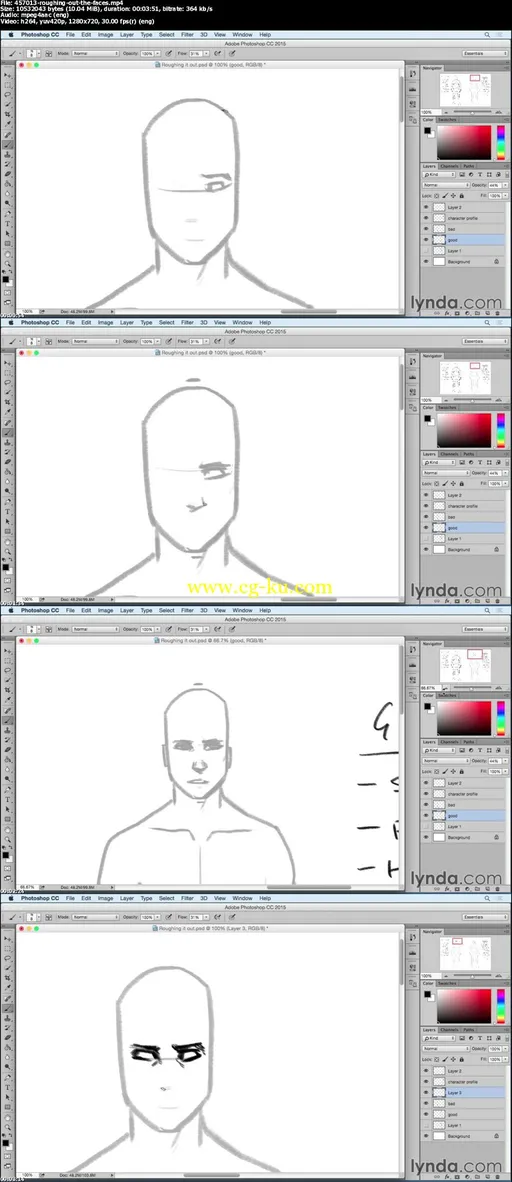Image resolution: width=512 pixels, height=1182 pixels.
Task: Click red color field in the watermarked frame
Action: pos(464,430)
